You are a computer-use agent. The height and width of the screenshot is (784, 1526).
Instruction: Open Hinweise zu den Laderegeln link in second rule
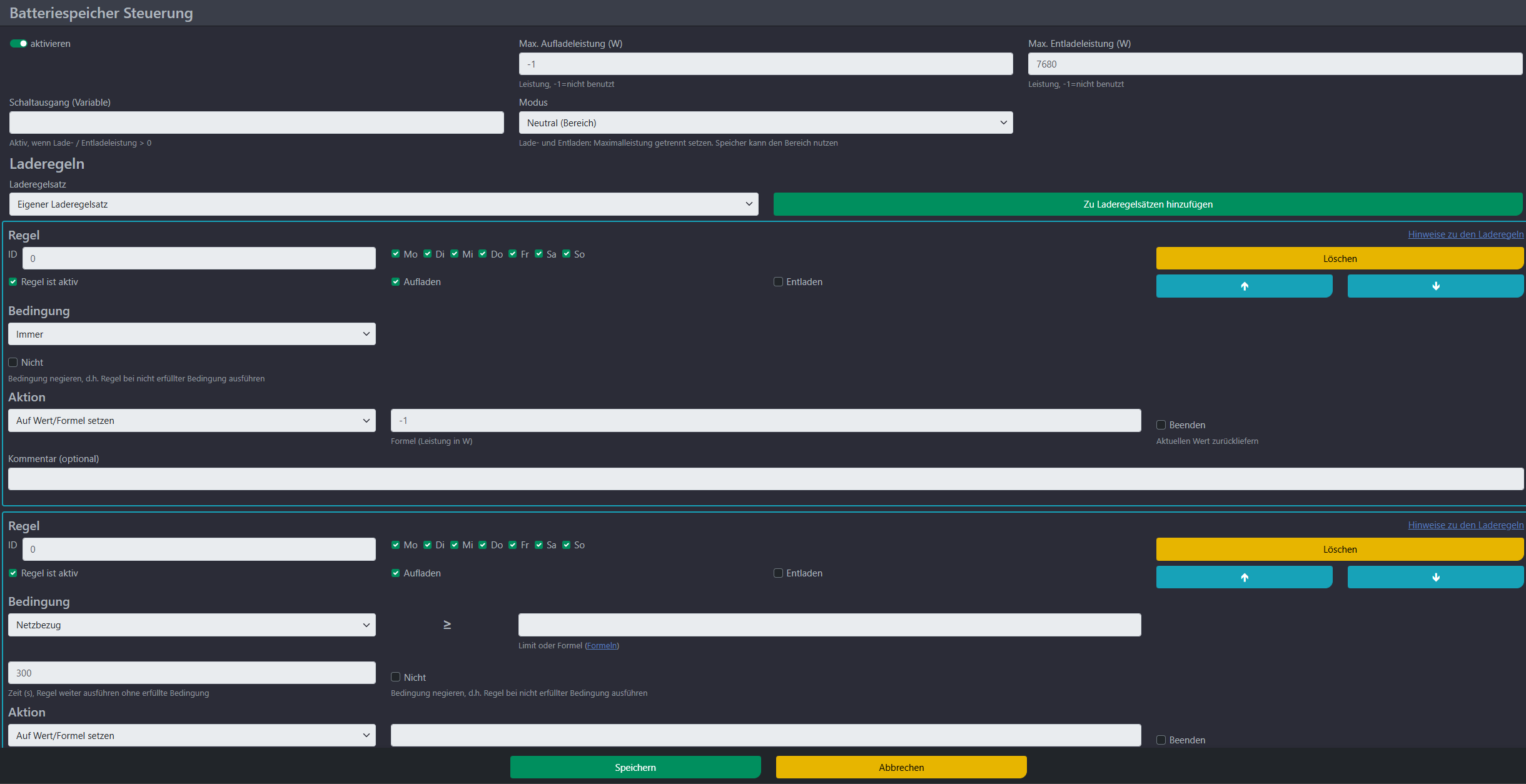[1465, 525]
